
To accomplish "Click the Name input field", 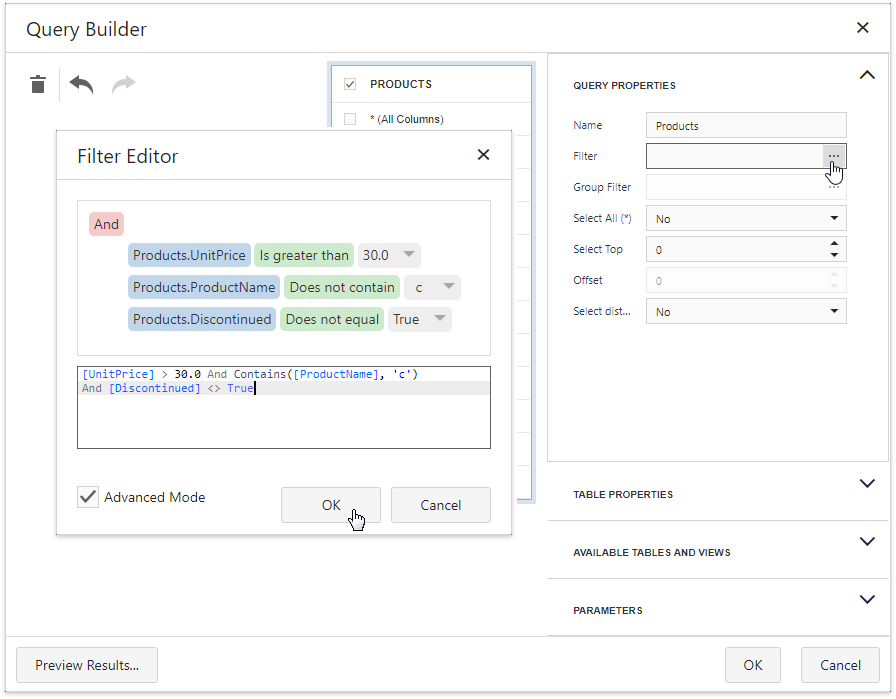I will (x=746, y=126).
